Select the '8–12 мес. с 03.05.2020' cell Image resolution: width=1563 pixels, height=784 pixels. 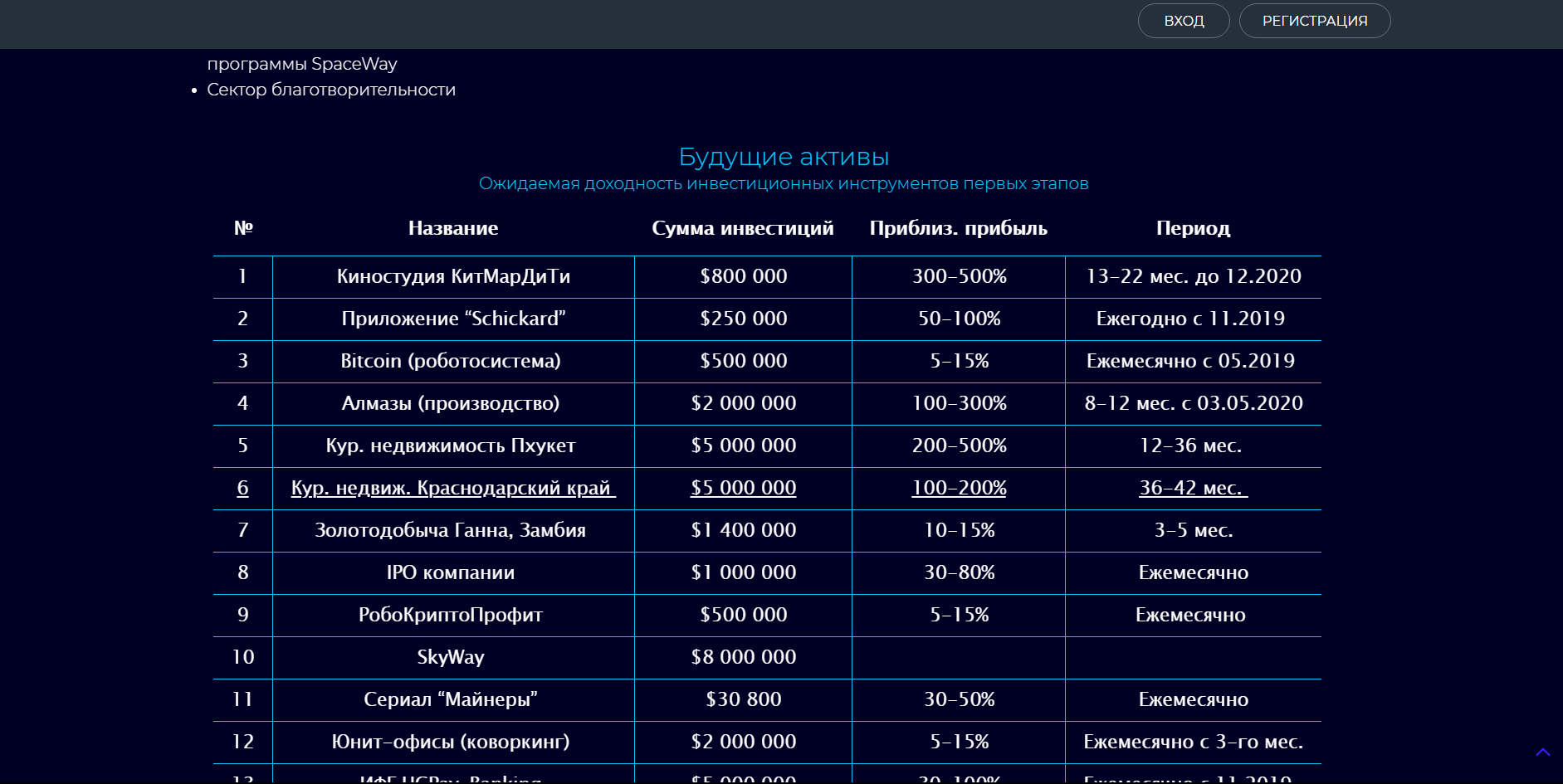[1193, 404]
